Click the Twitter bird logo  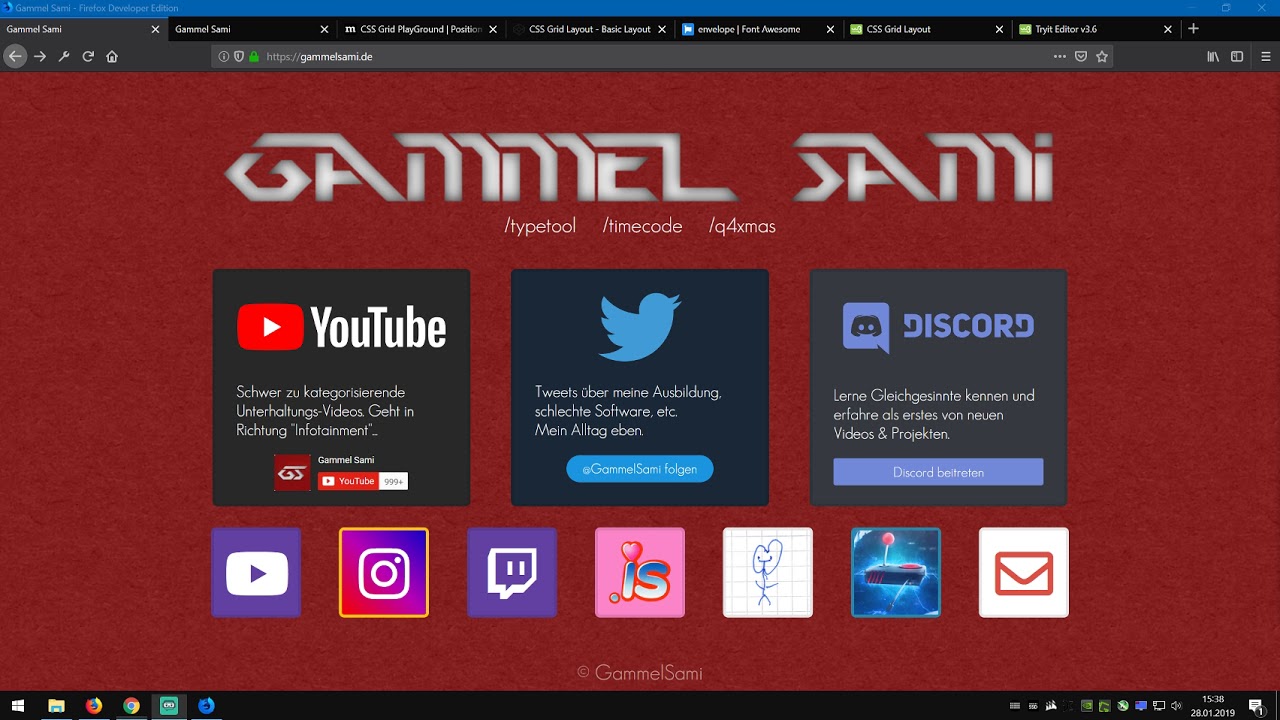coord(640,326)
